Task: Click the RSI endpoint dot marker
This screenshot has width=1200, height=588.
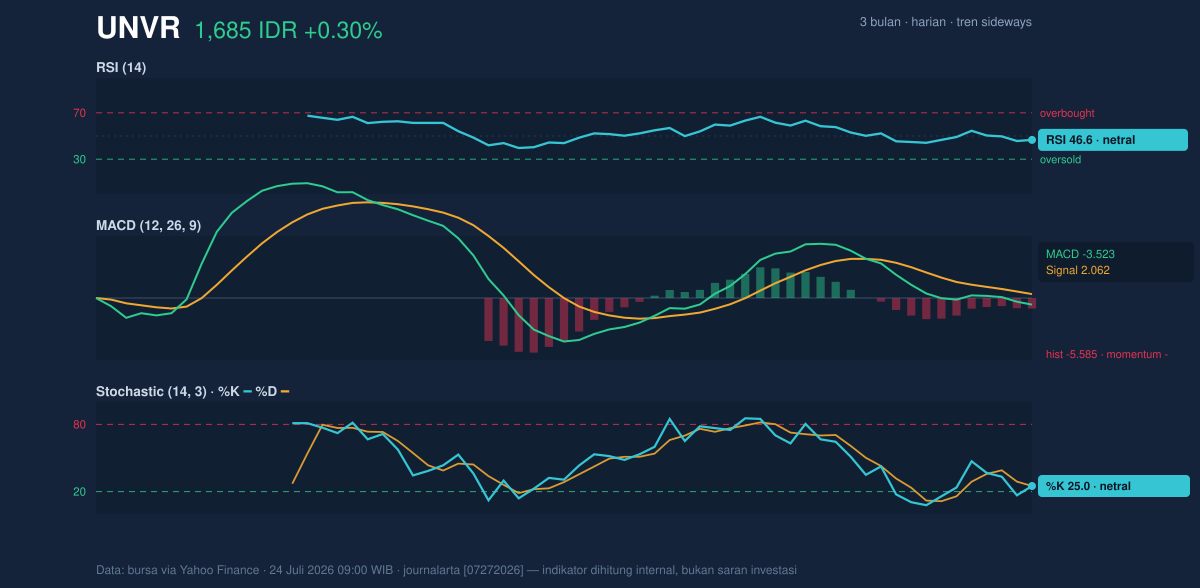Action: 1032,140
